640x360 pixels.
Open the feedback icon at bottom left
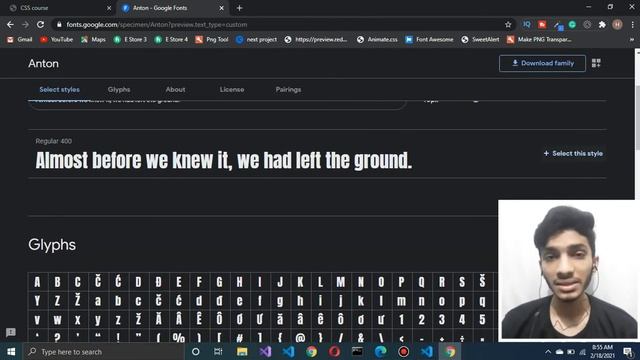click(11, 332)
